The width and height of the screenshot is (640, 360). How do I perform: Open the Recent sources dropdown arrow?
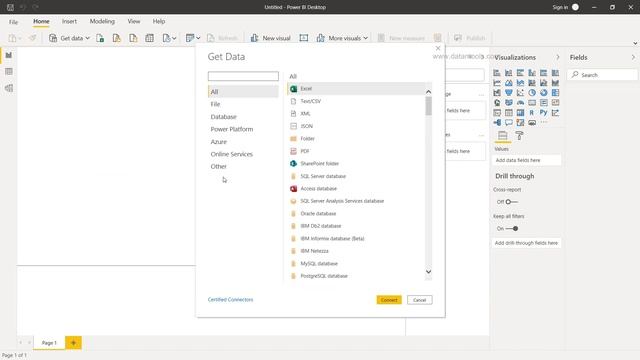174,38
